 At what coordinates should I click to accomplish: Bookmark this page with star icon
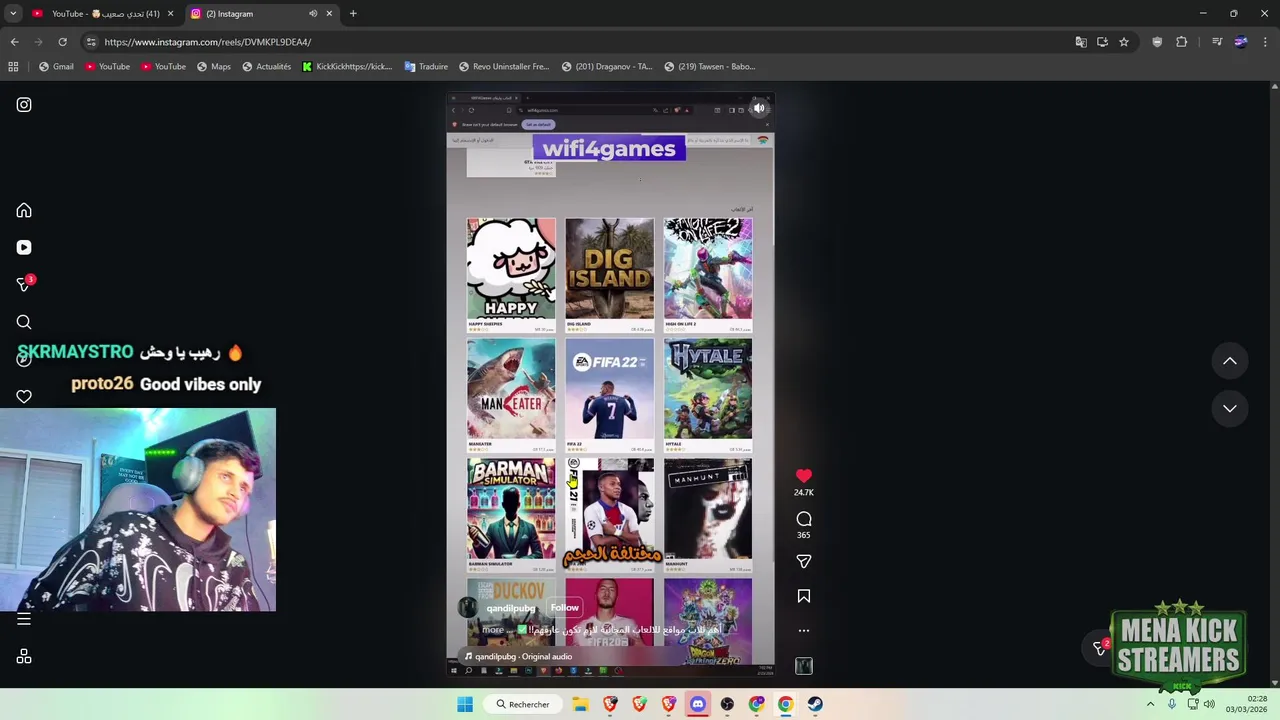pos(1124,42)
